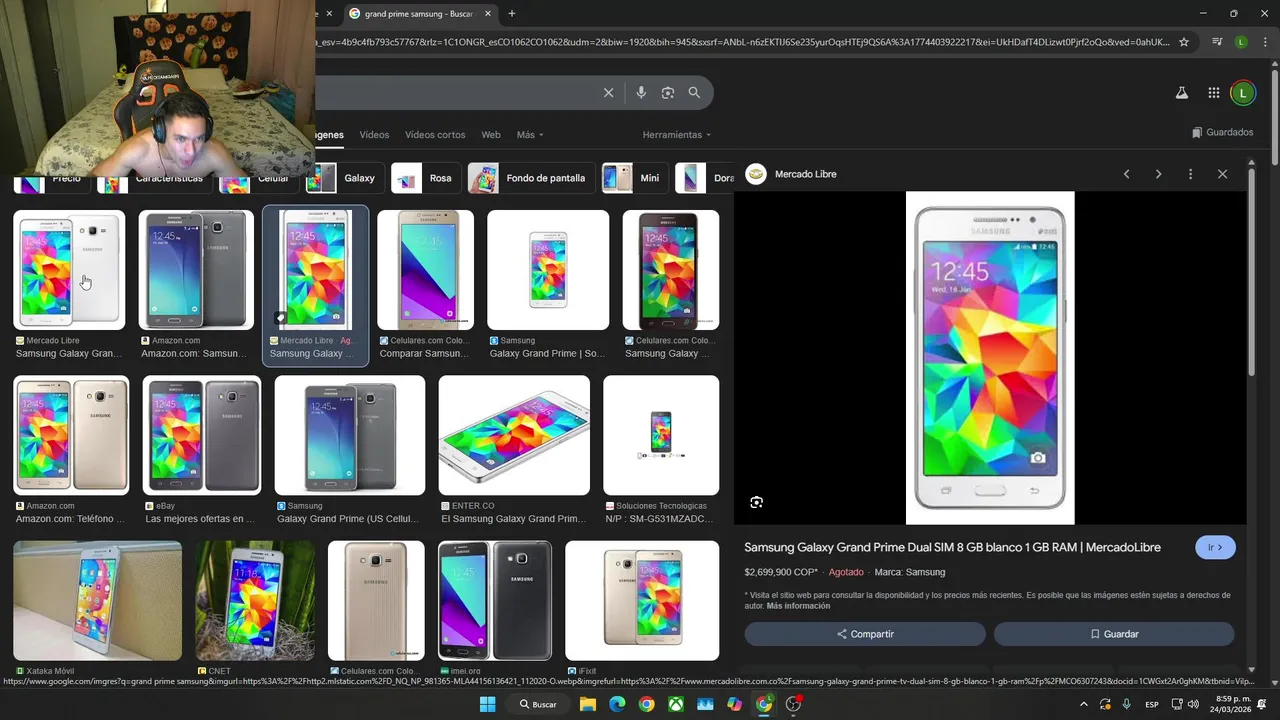Open the Google account avatar L
This screenshot has width=1280, height=720.
point(1242,93)
